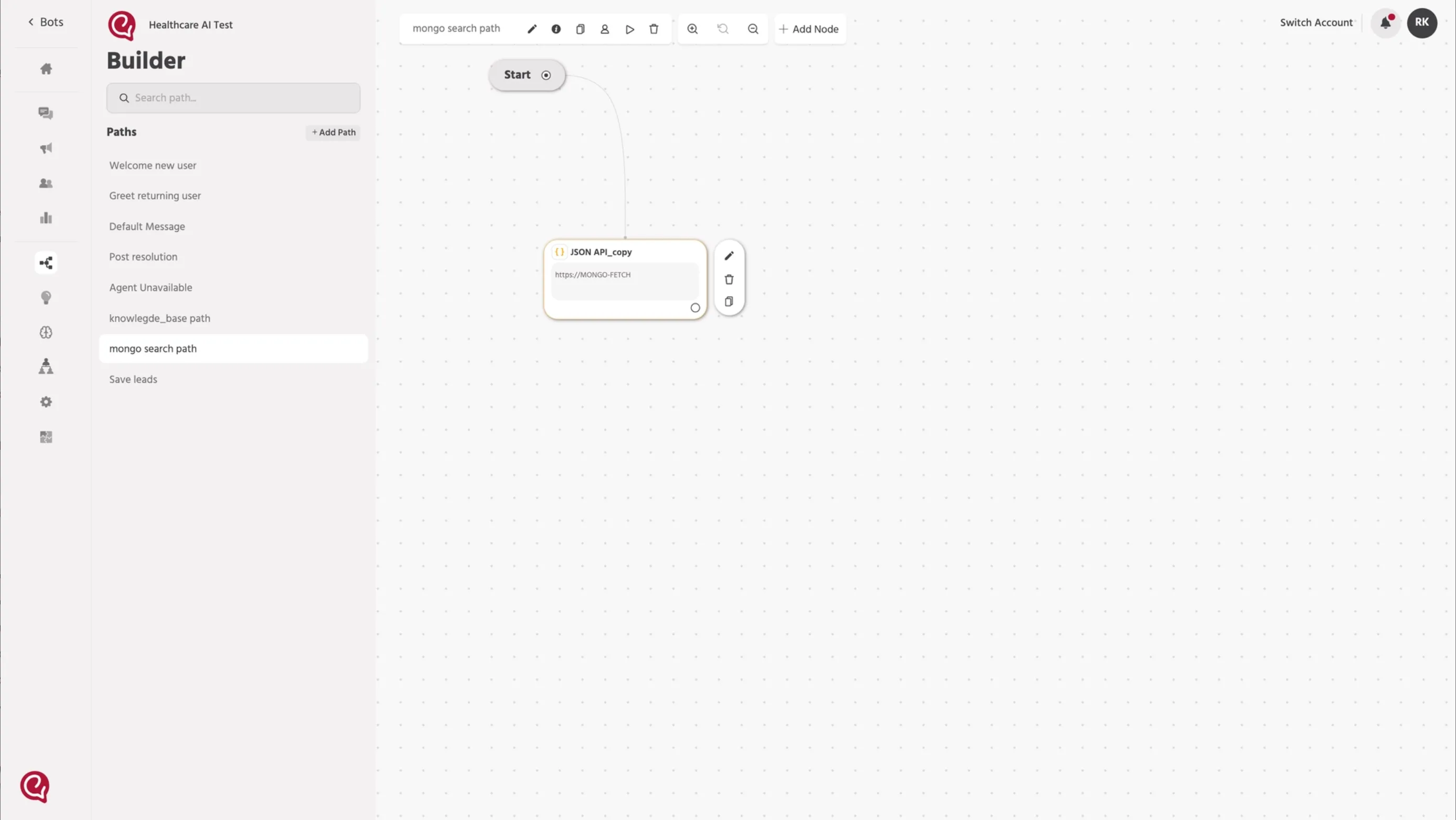Viewport: 1456px width, 820px height.
Task: Click Add Path button
Action: [334, 132]
